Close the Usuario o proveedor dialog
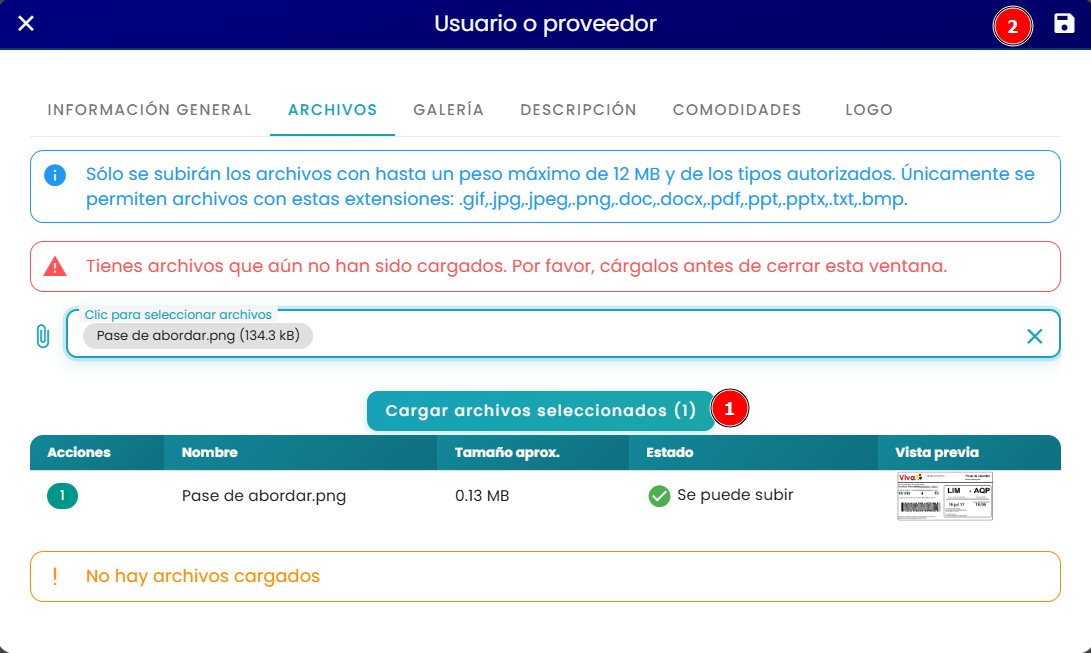1091x653 pixels. point(26,24)
